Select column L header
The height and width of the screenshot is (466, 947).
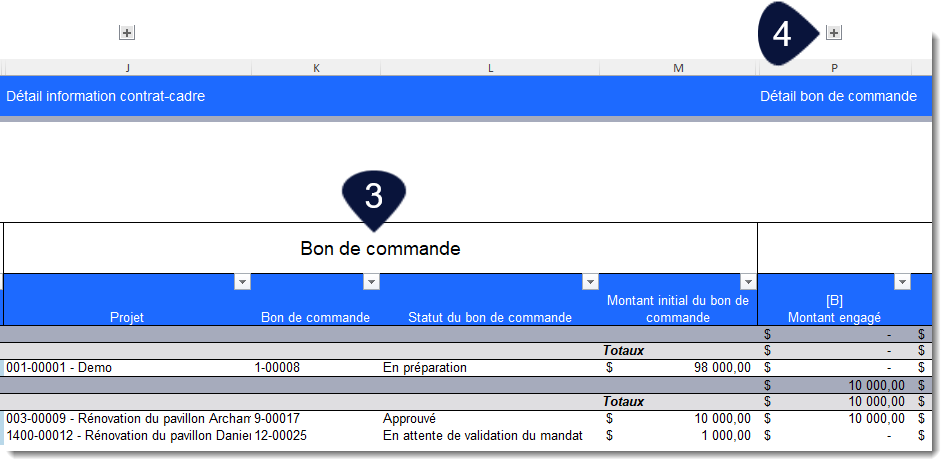point(490,68)
